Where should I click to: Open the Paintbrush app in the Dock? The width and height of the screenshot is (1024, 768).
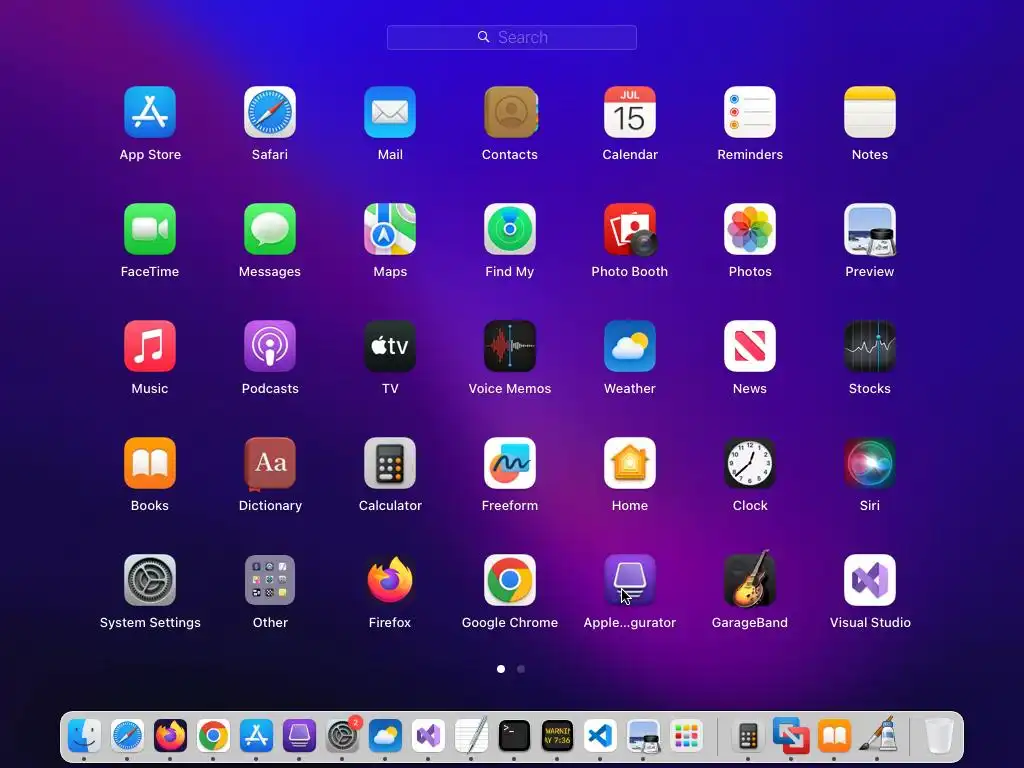coord(877,736)
